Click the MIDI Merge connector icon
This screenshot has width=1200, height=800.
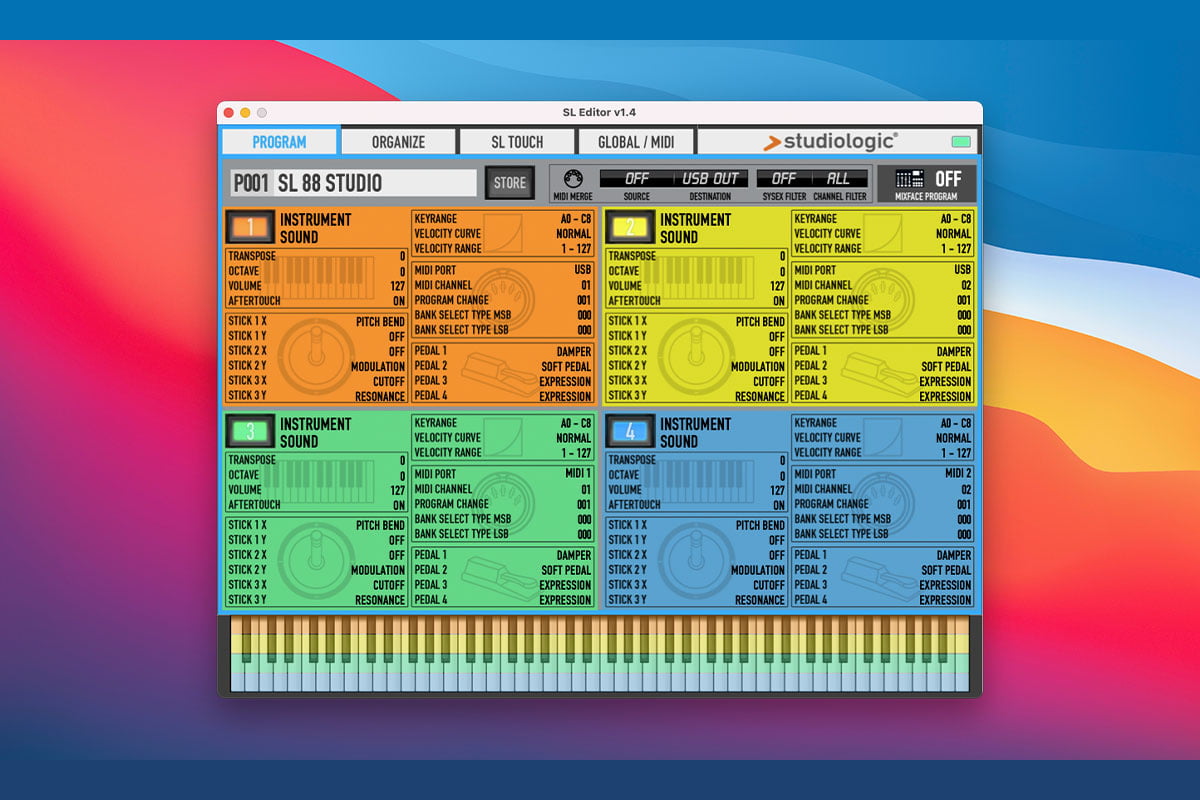pyautogui.click(x=573, y=179)
